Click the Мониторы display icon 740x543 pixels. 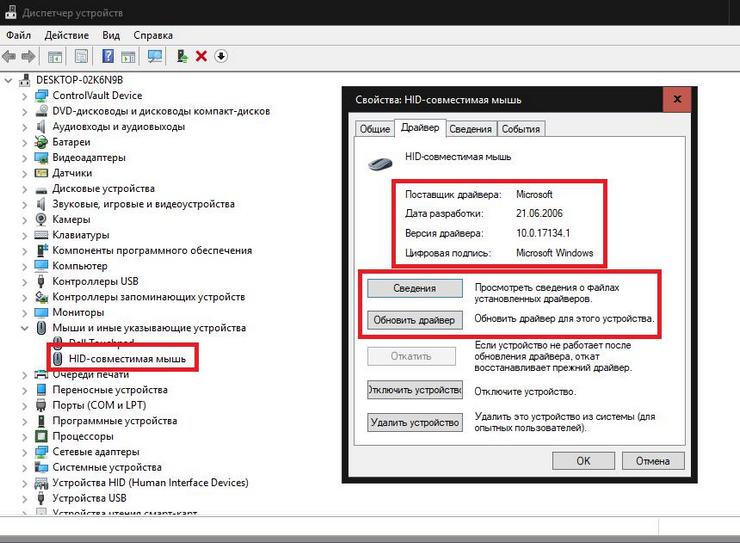[x=42, y=312]
